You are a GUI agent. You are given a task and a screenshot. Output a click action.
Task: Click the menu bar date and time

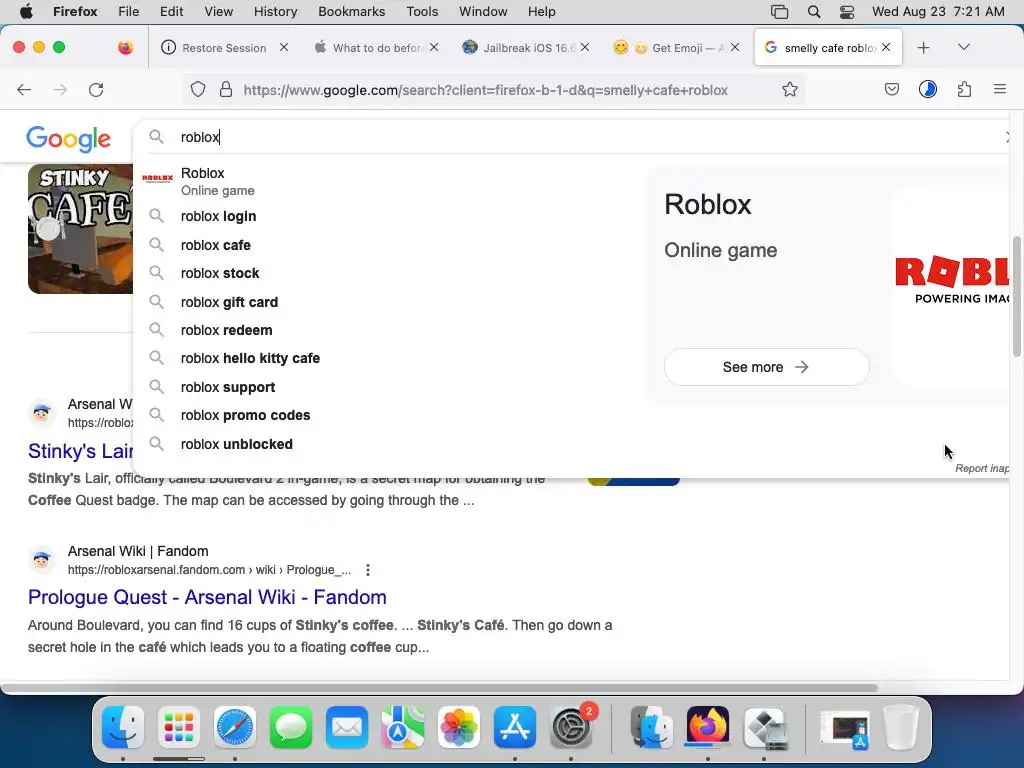tap(938, 11)
